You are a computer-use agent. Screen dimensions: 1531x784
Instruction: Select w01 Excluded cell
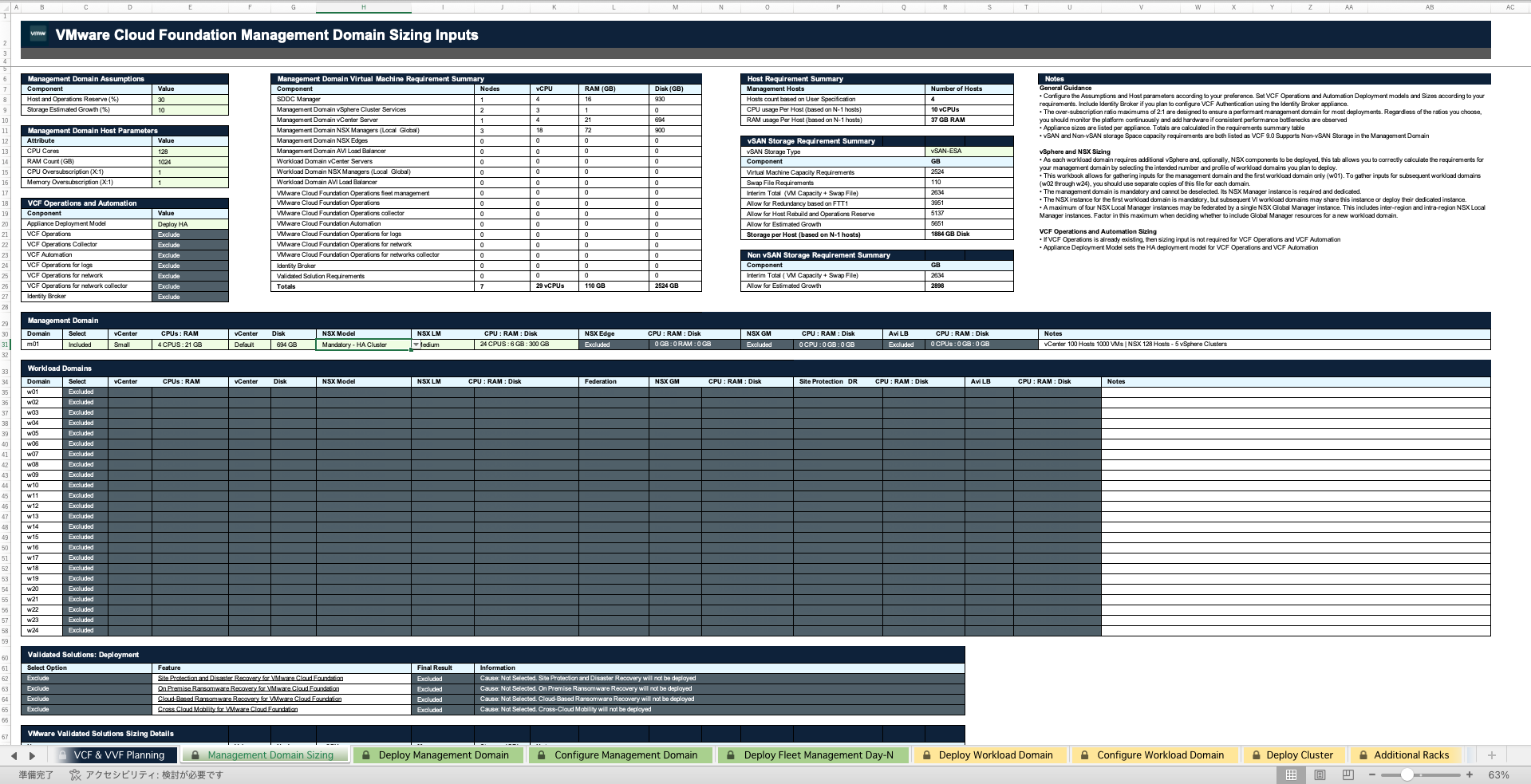85,392
